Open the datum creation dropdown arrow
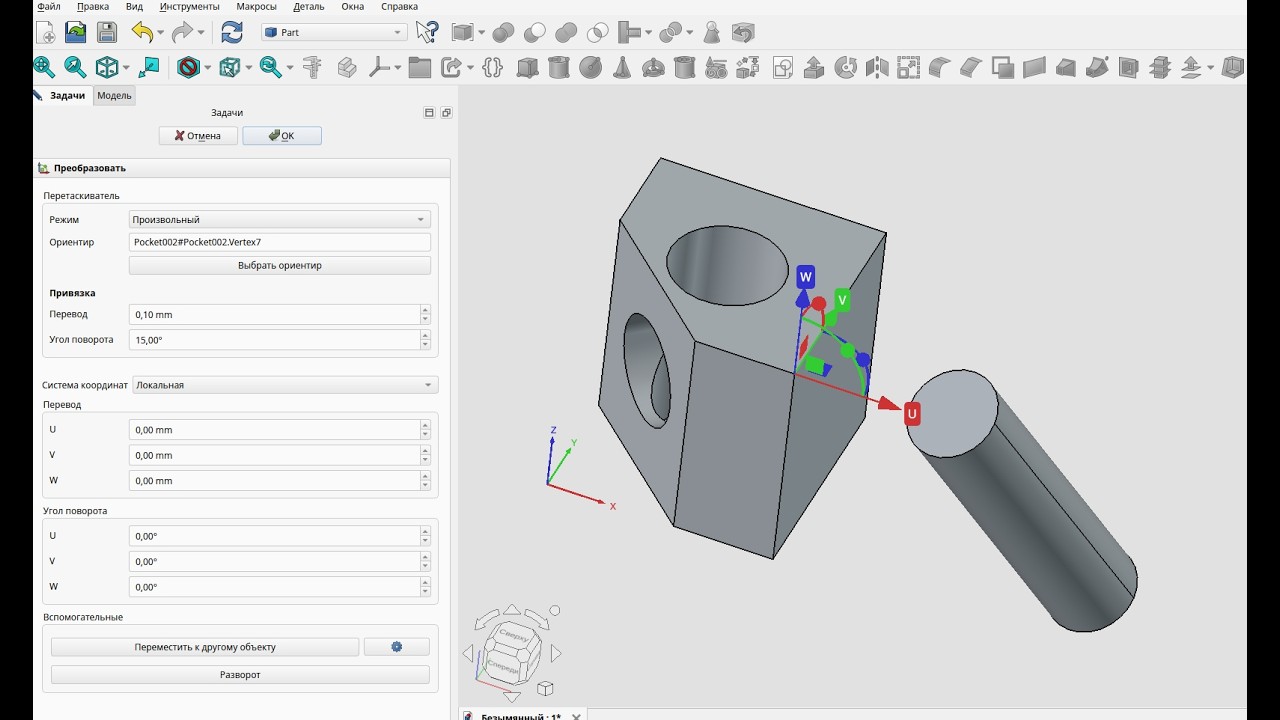 tap(397, 68)
